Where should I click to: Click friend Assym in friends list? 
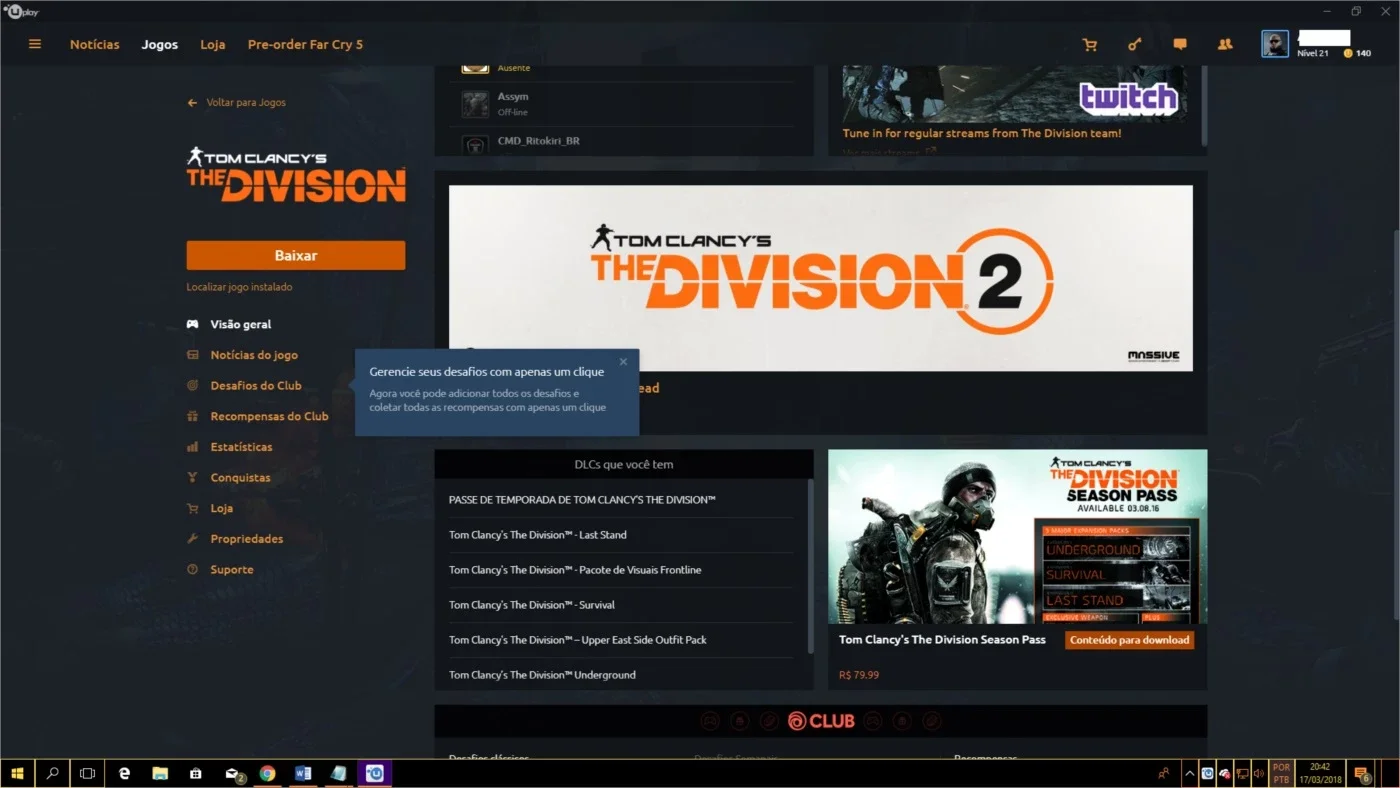(625, 104)
